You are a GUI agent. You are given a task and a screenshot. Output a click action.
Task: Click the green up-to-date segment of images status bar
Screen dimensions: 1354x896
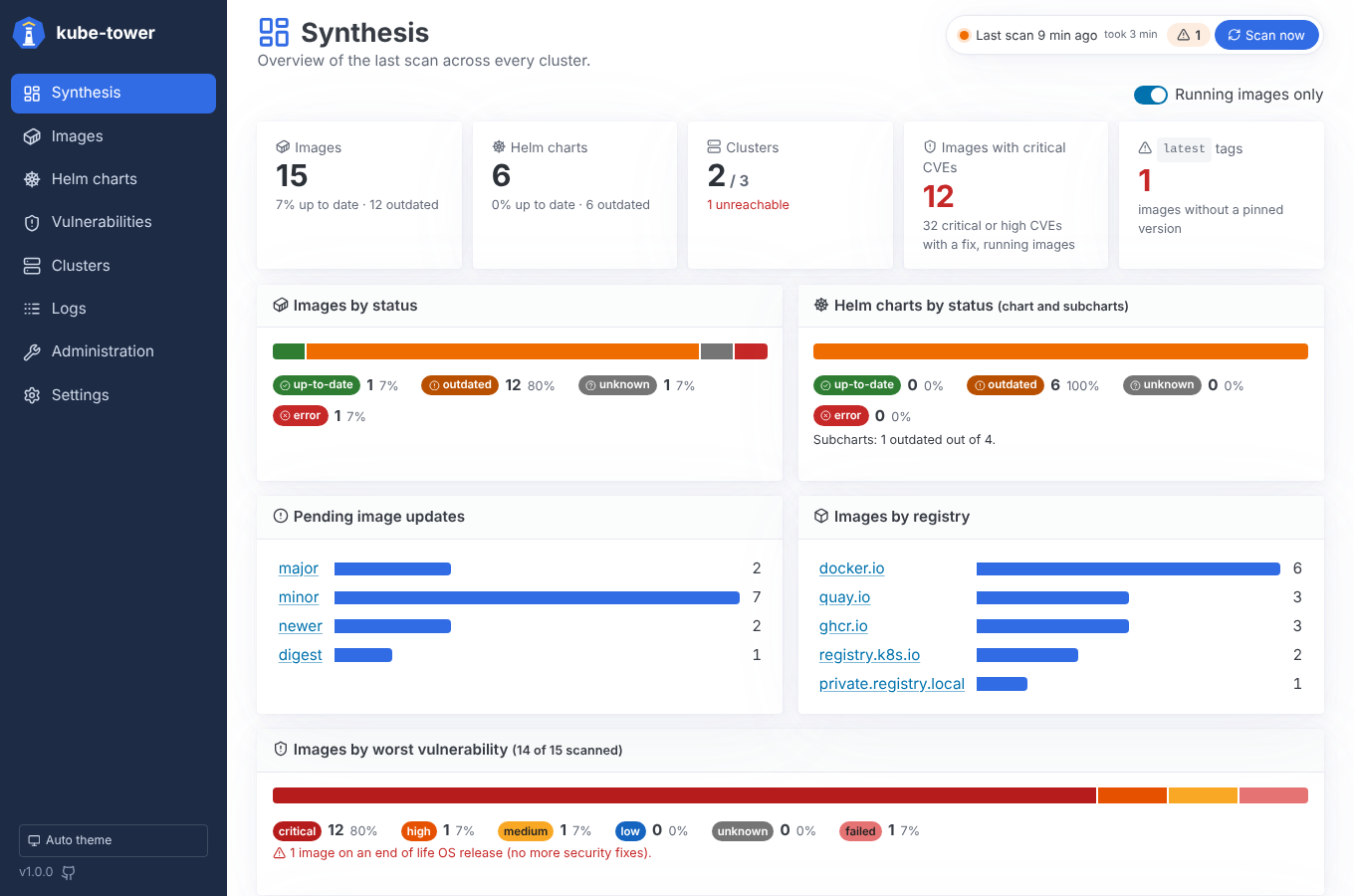click(289, 351)
